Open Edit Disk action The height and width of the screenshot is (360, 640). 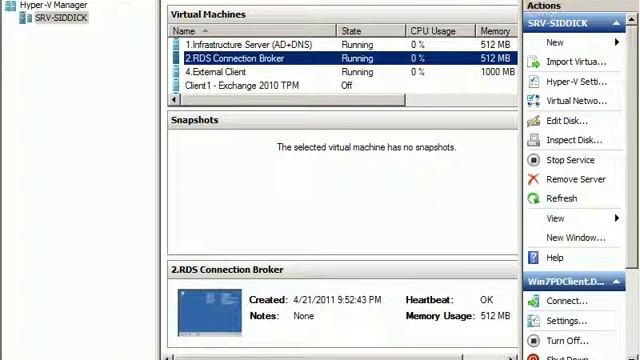(567, 121)
